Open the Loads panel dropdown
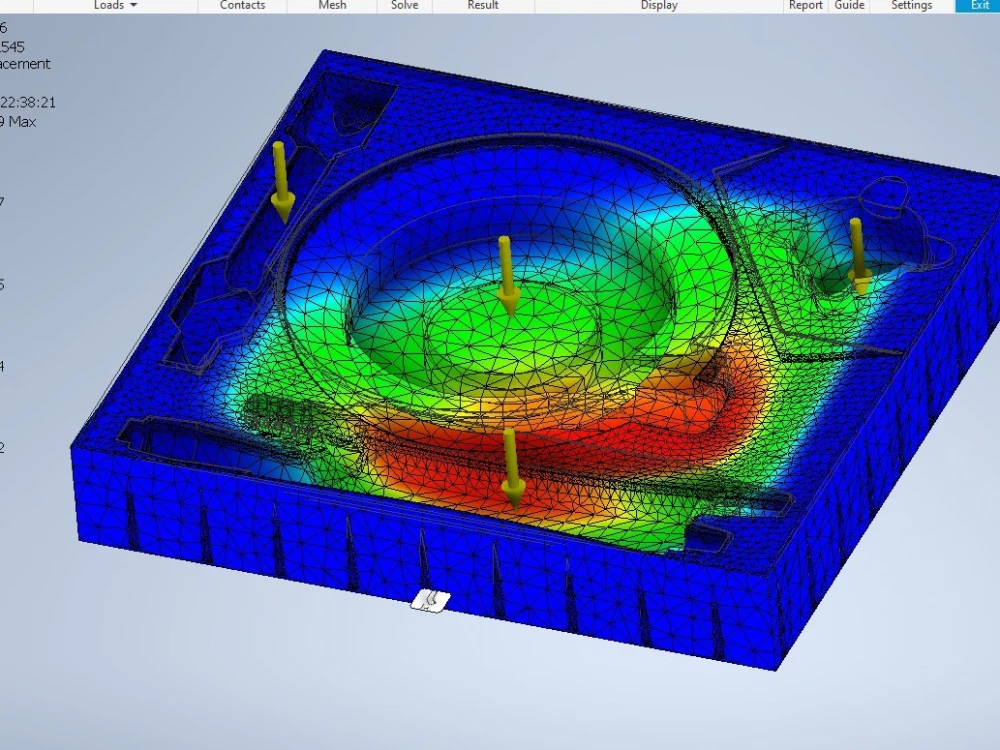This screenshot has width=1000, height=750. [115, 5]
